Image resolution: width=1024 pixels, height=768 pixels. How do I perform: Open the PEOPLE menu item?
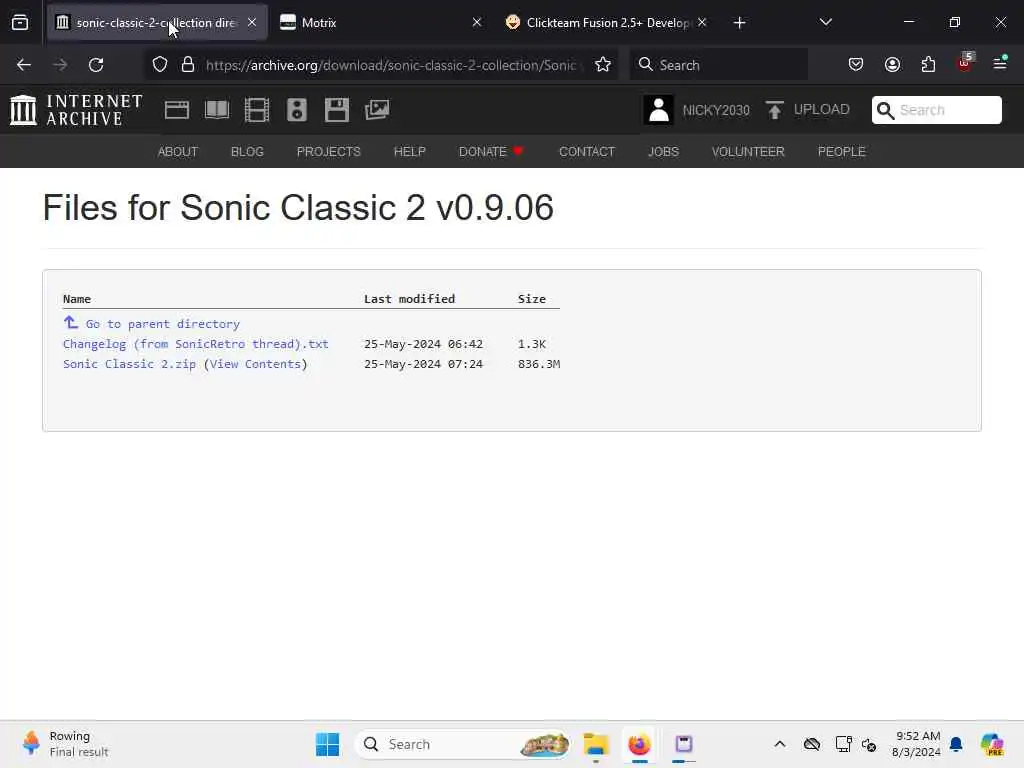pos(841,152)
